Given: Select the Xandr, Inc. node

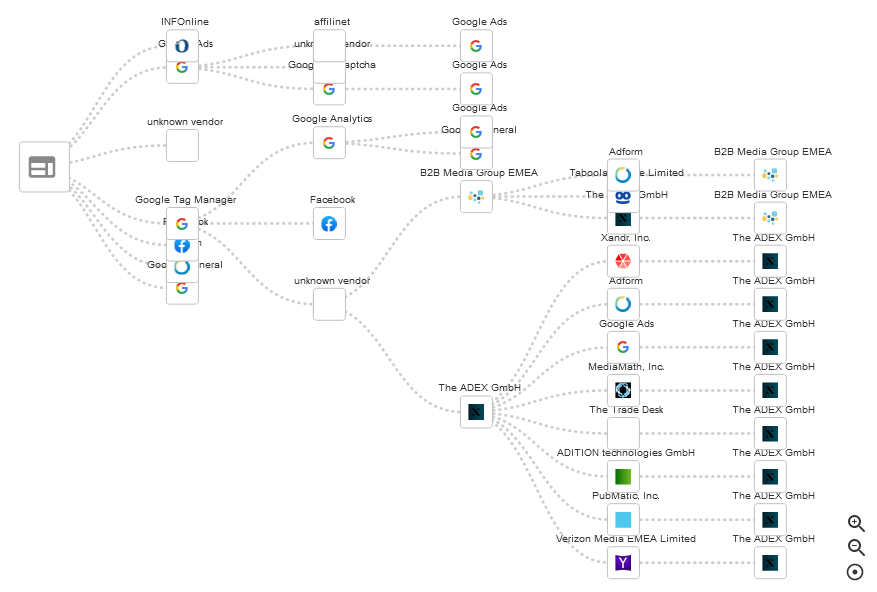Looking at the screenshot, I should coord(624,261).
